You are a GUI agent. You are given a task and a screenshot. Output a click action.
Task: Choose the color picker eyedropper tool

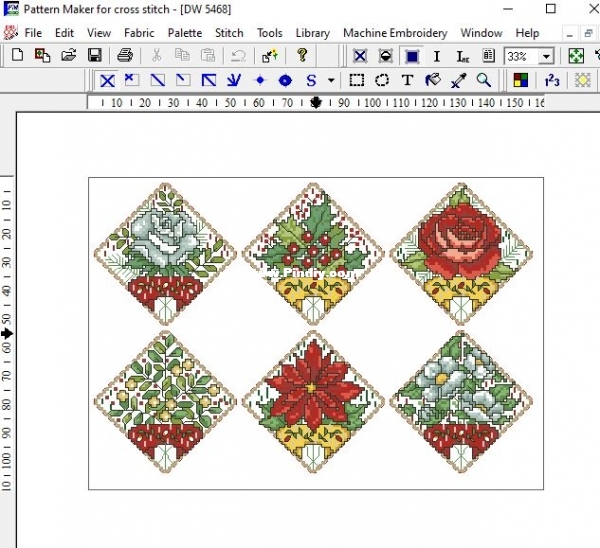[x=459, y=80]
